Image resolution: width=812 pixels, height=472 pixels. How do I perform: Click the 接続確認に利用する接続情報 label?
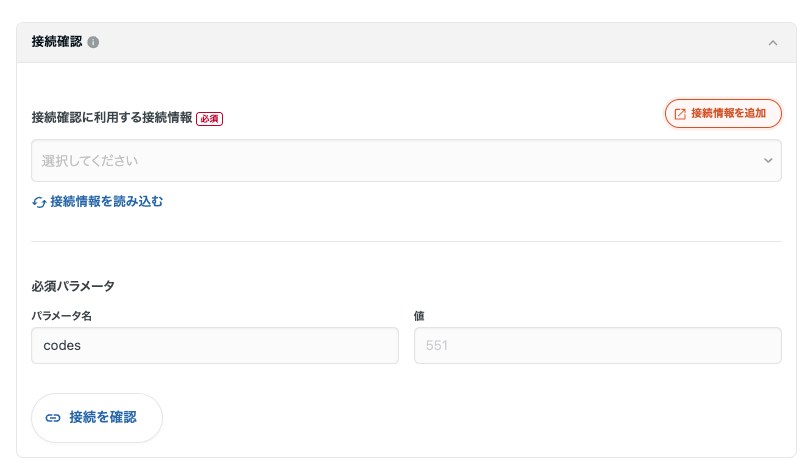pyautogui.click(x=112, y=118)
